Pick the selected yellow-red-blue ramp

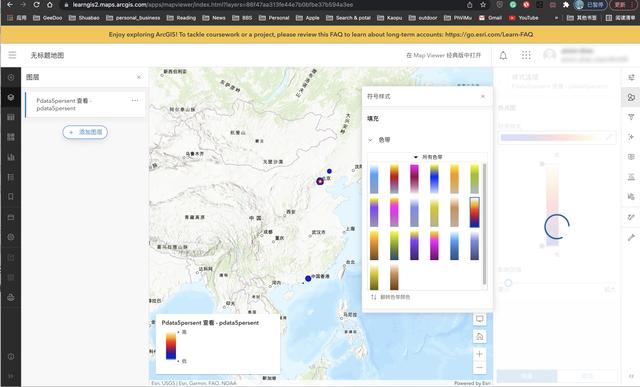[474, 212]
